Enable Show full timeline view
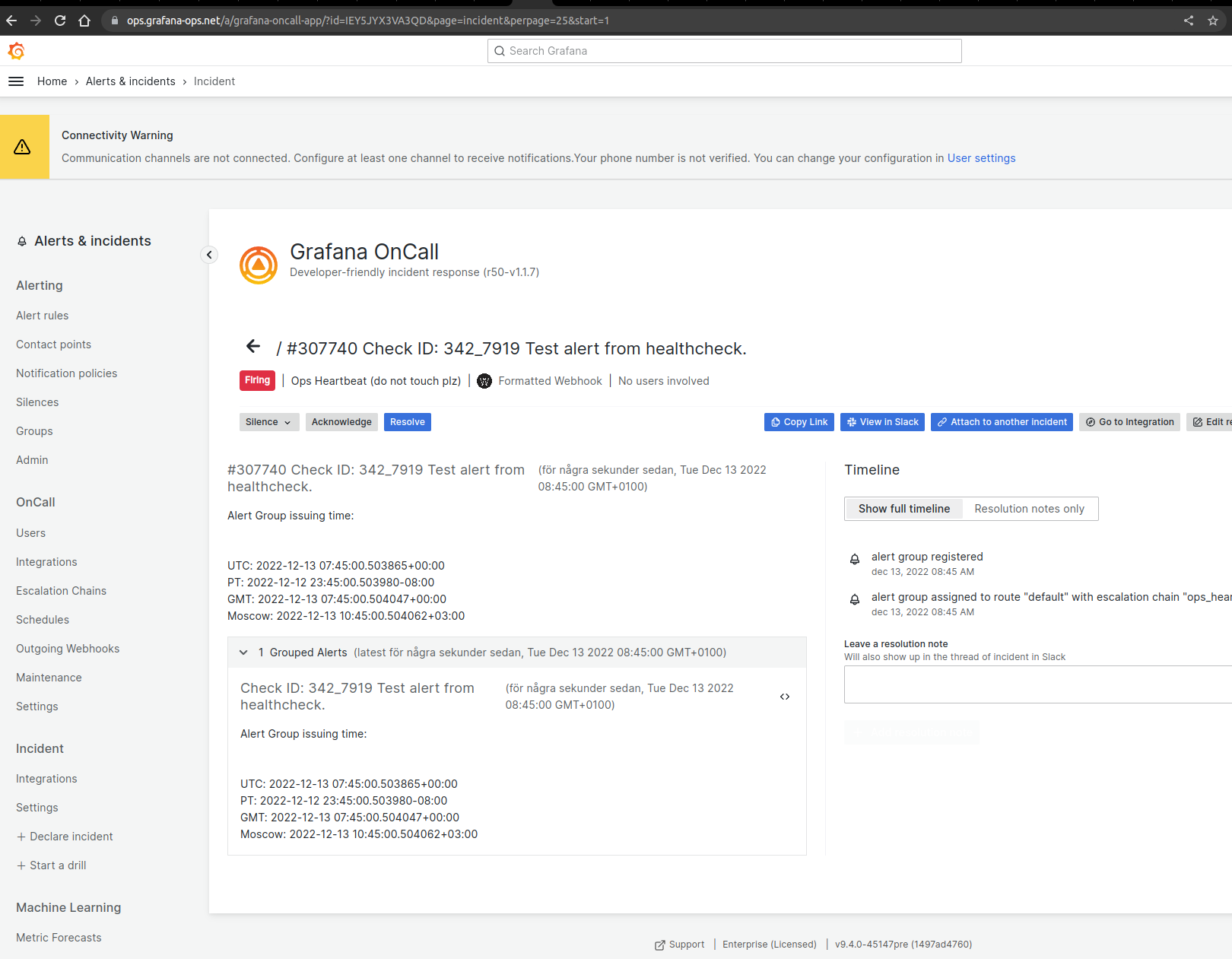 click(x=903, y=508)
